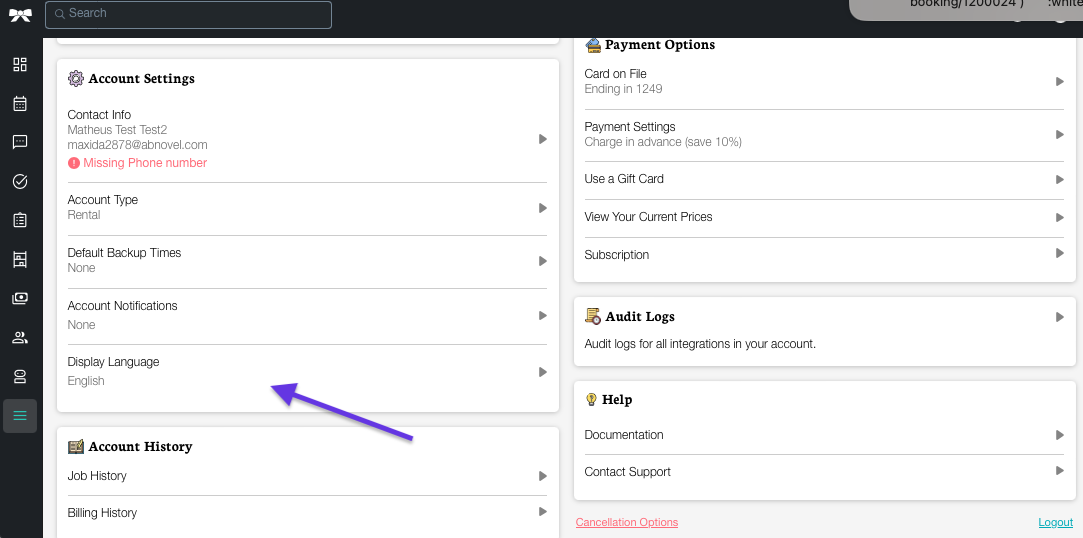The height and width of the screenshot is (538, 1083).
Task: Open the dashboard grid icon in sidebar
Action: point(20,65)
